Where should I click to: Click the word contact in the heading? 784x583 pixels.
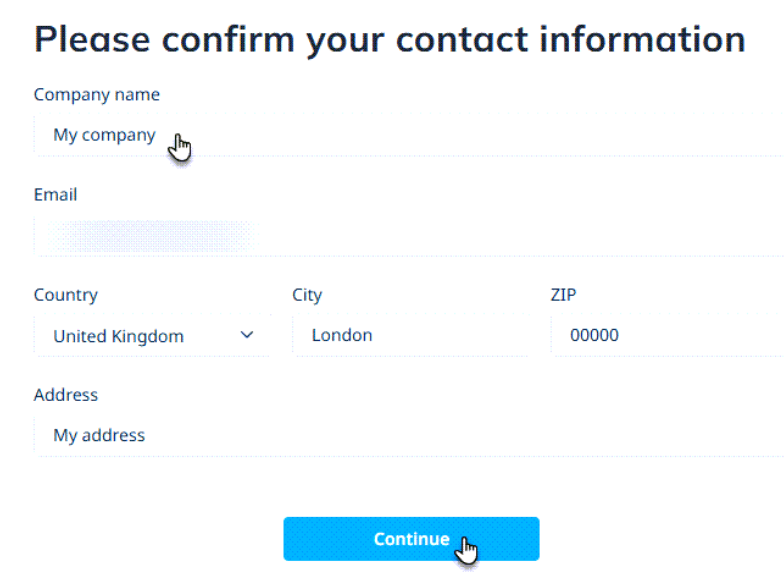tap(462, 40)
